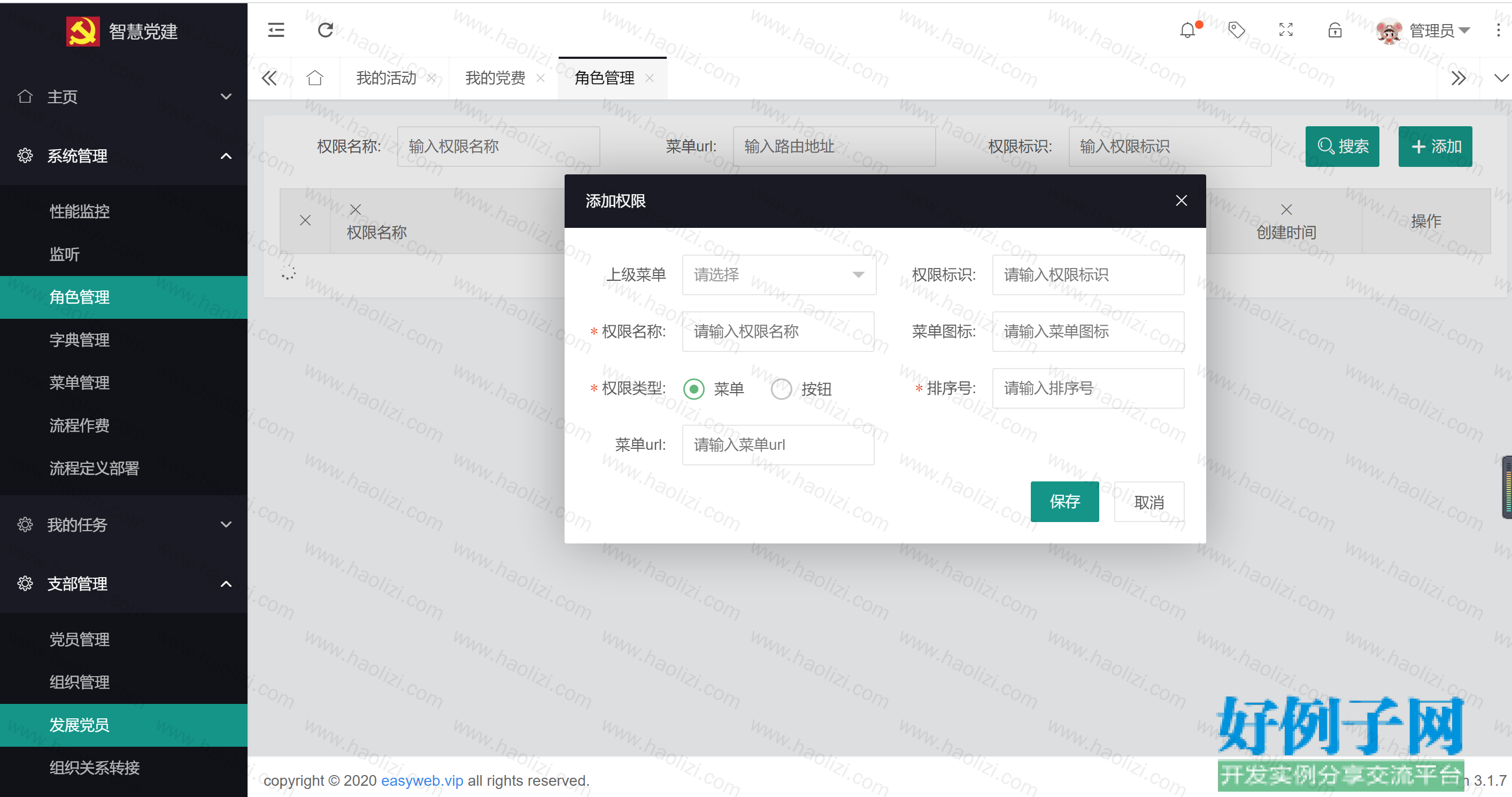Click the 搜索 search button
The width and height of the screenshot is (1512, 797).
pos(1342,146)
